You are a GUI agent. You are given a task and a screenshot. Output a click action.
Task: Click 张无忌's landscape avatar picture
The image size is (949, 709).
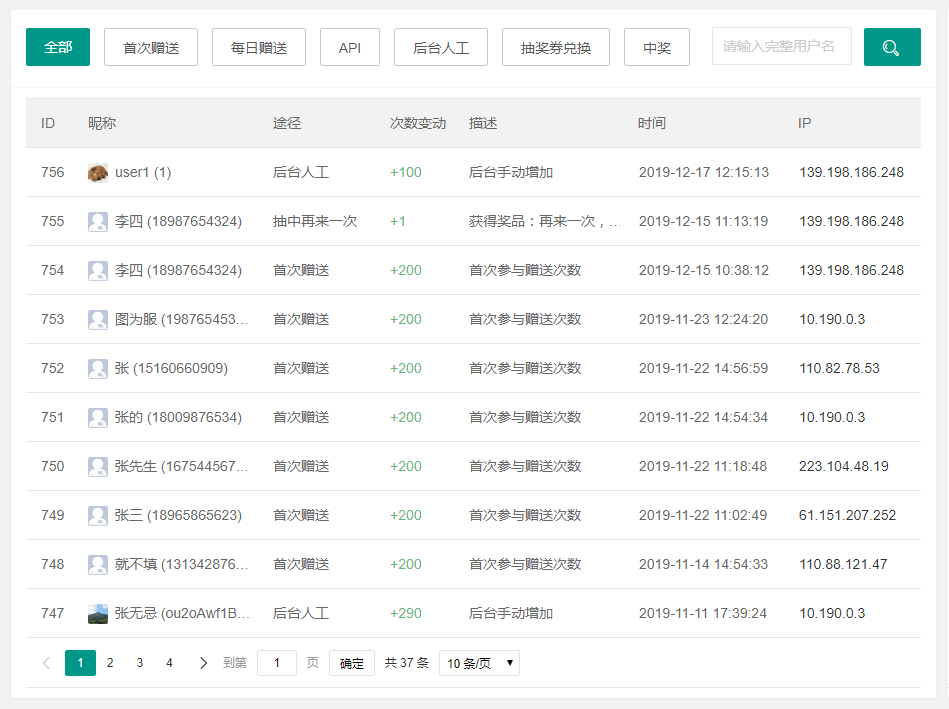pyautogui.click(x=97, y=613)
